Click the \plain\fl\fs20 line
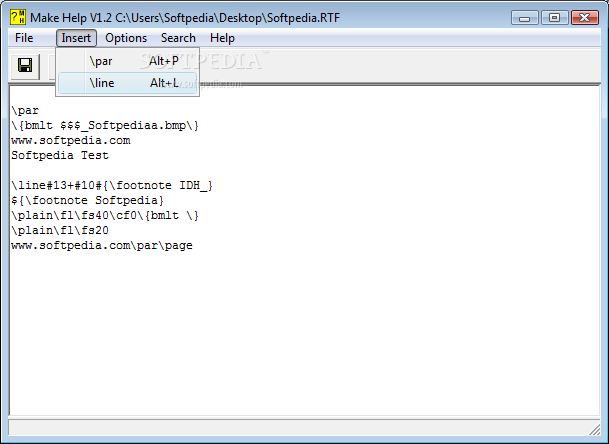 [x=60, y=230]
